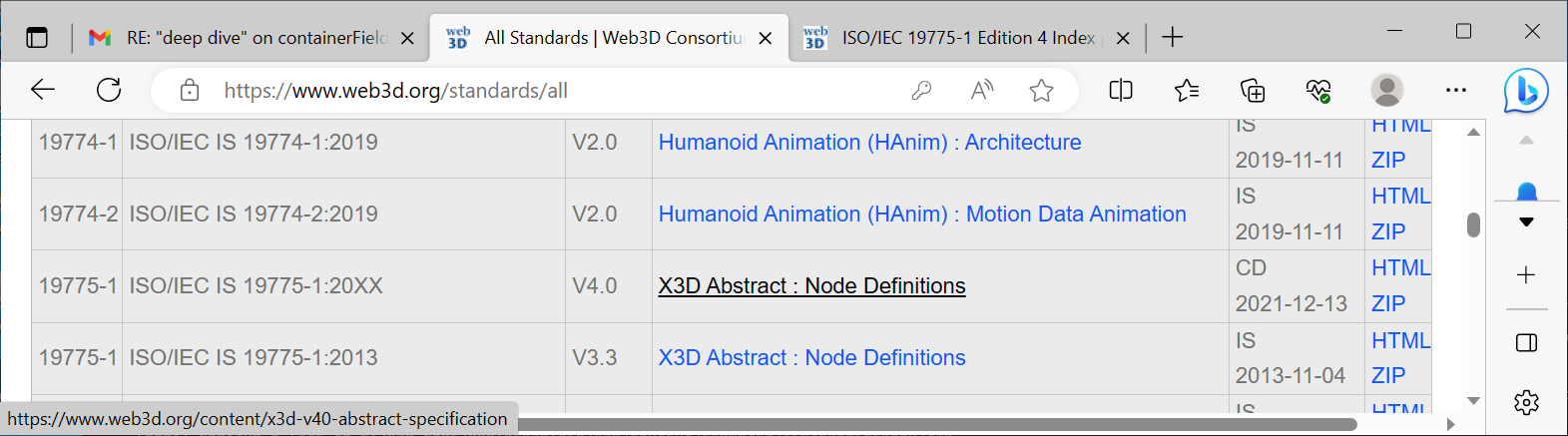Open Humanoid Animation (HAnim) : Architecture link
Screen dimensions: 1568x436
point(869,143)
